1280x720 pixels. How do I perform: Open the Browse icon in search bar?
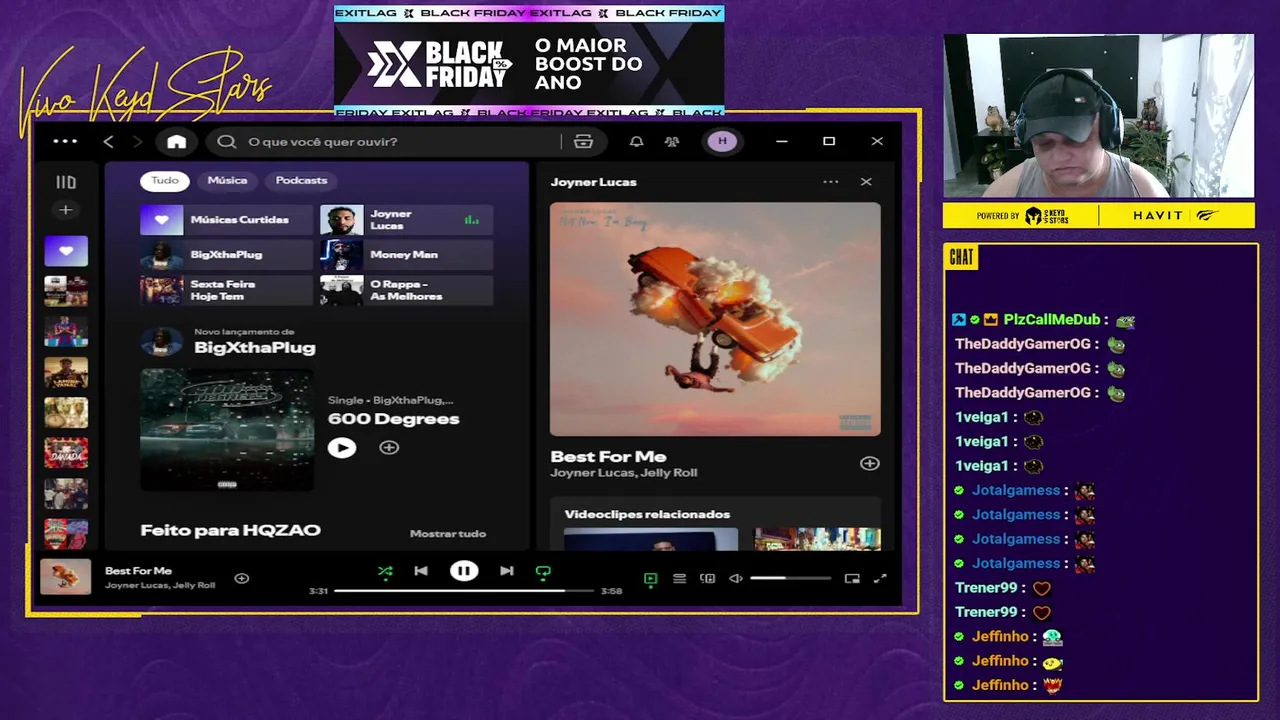pyautogui.click(x=583, y=142)
